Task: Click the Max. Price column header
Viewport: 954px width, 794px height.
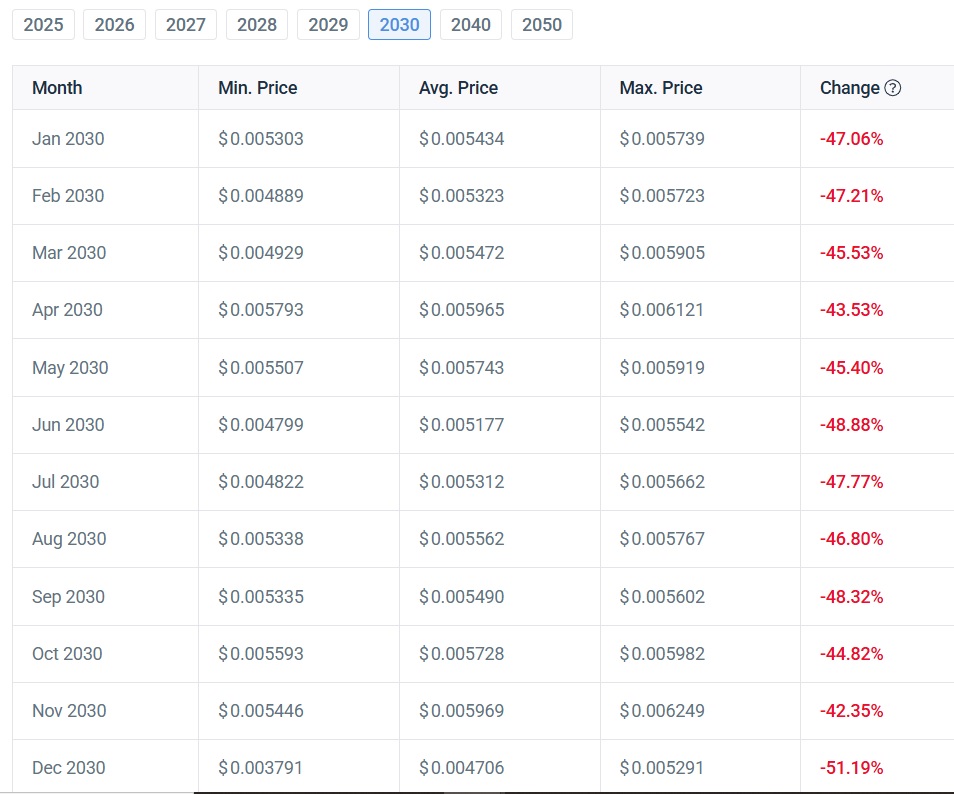Action: coord(660,88)
